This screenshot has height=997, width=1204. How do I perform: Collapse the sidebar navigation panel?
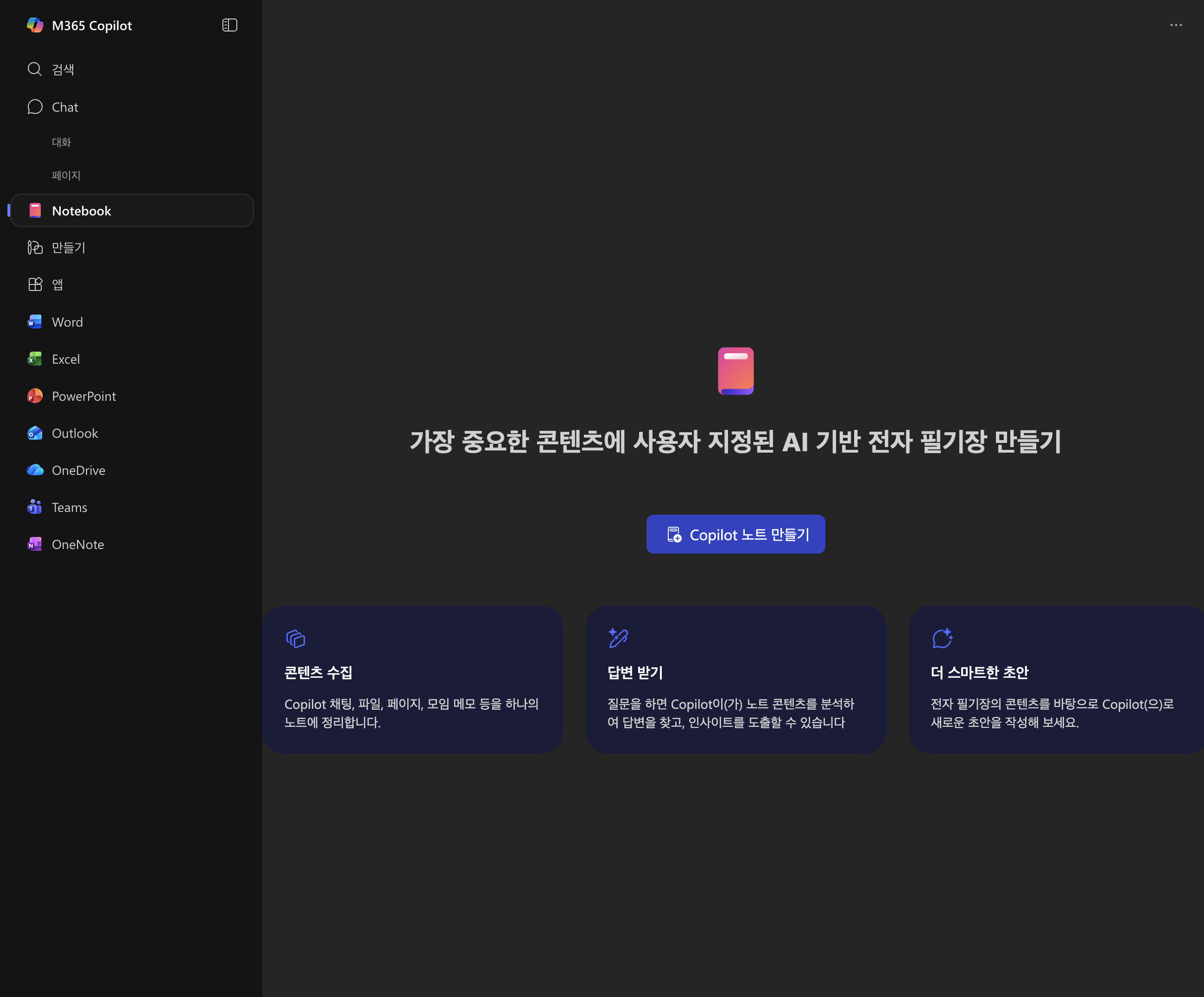click(x=229, y=25)
